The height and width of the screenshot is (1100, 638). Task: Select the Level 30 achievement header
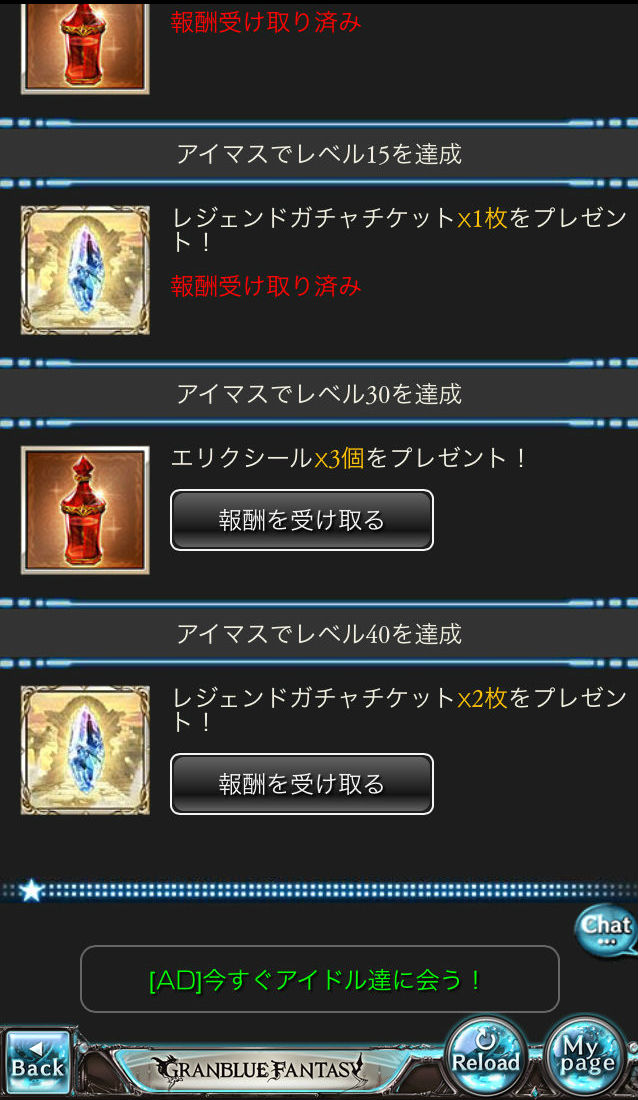click(x=319, y=394)
